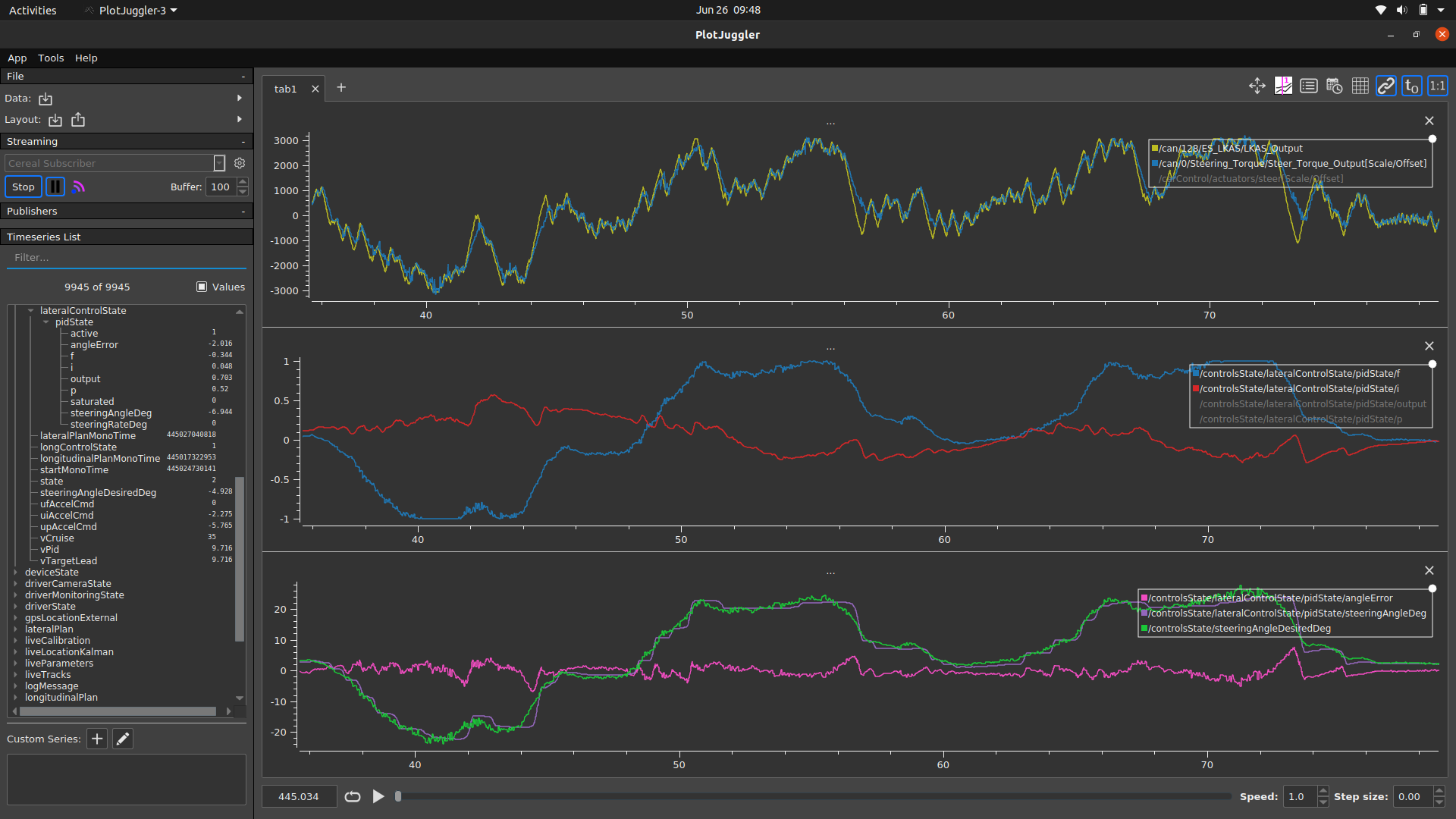Toggle loop playback icon
Screen dimensions: 1456x819
tap(353, 796)
